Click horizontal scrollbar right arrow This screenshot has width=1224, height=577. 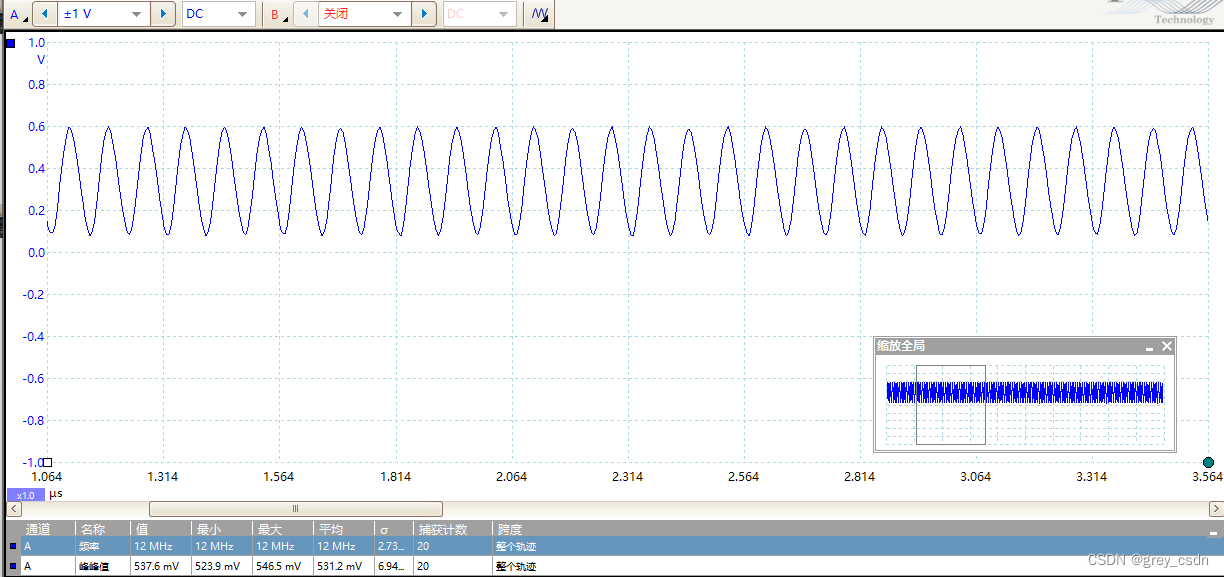pyautogui.click(x=1215, y=509)
